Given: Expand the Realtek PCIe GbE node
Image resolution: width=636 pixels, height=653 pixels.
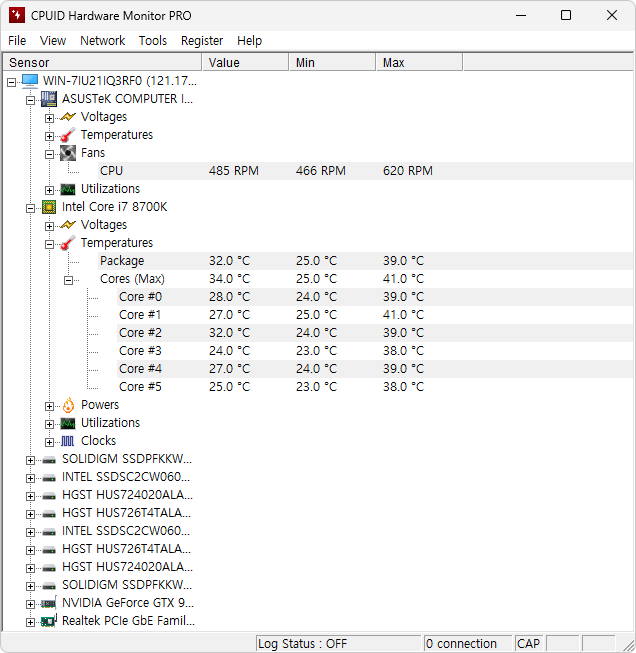Looking at the screenshot, I should point(30,622).
